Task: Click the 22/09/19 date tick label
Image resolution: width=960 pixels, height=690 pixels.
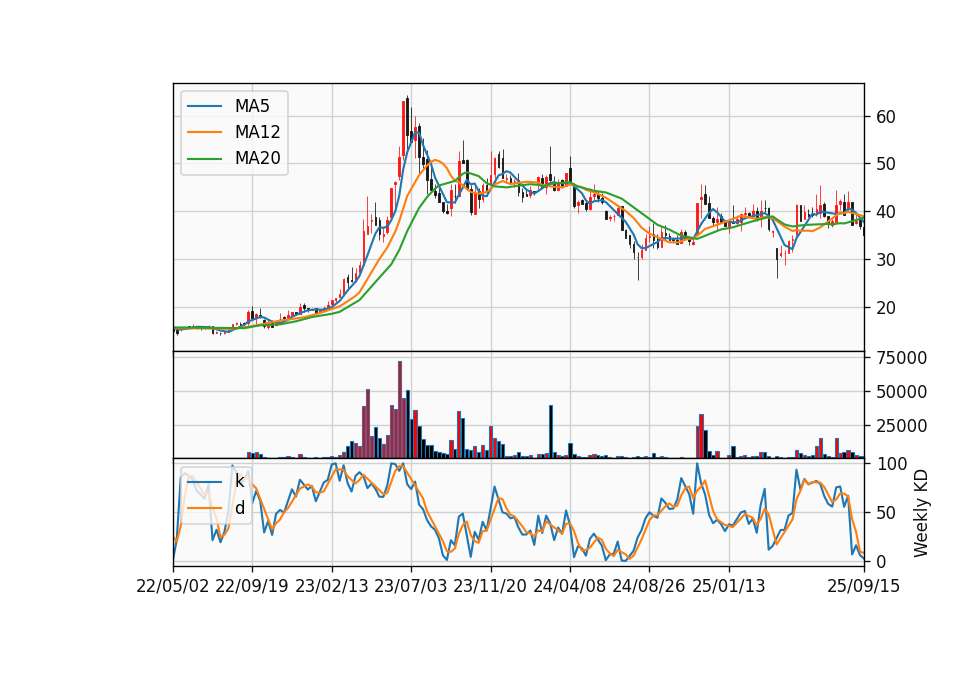Action: (x=252, y=586)
